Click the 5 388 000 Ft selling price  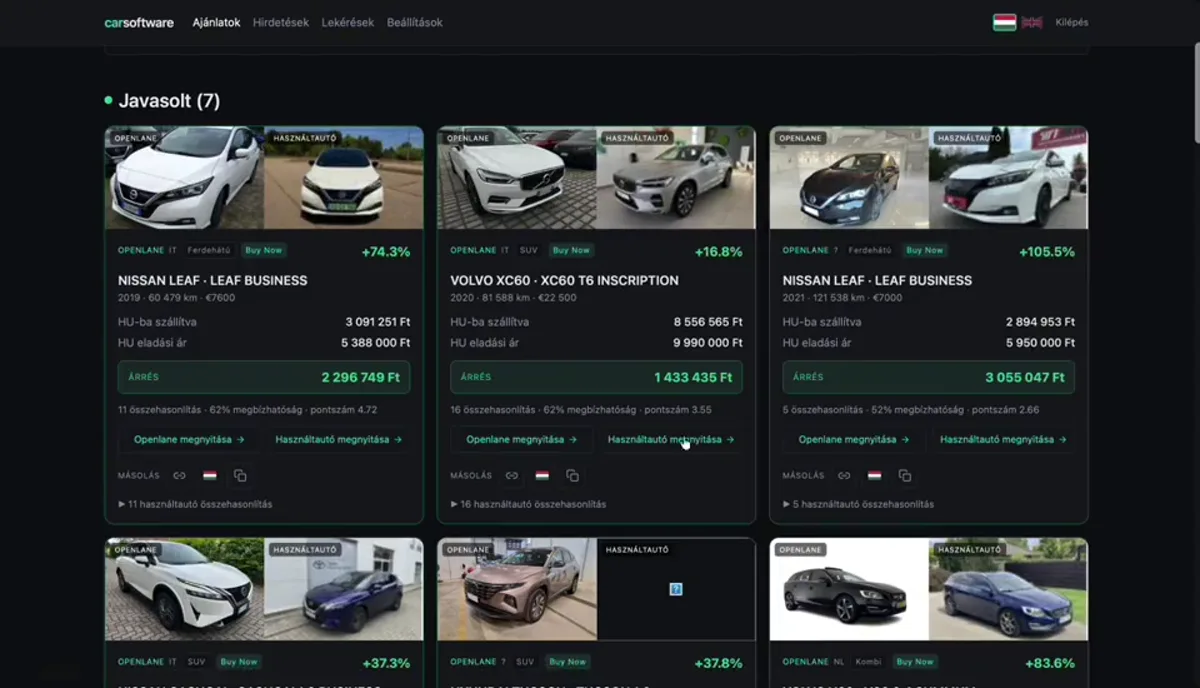click(376, 343)
